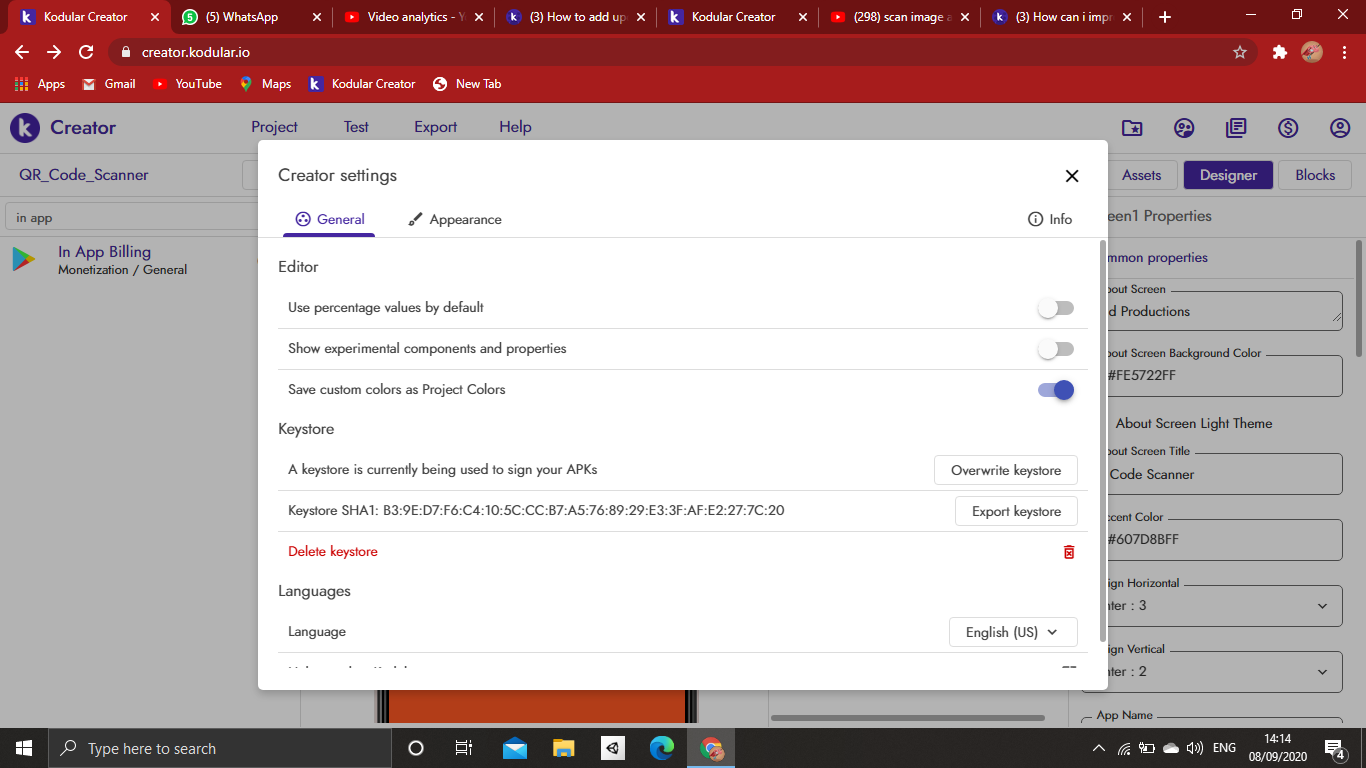The image size is (1366, 768).
Task: Reload the page in Chrome
Action: click(86, 52)
